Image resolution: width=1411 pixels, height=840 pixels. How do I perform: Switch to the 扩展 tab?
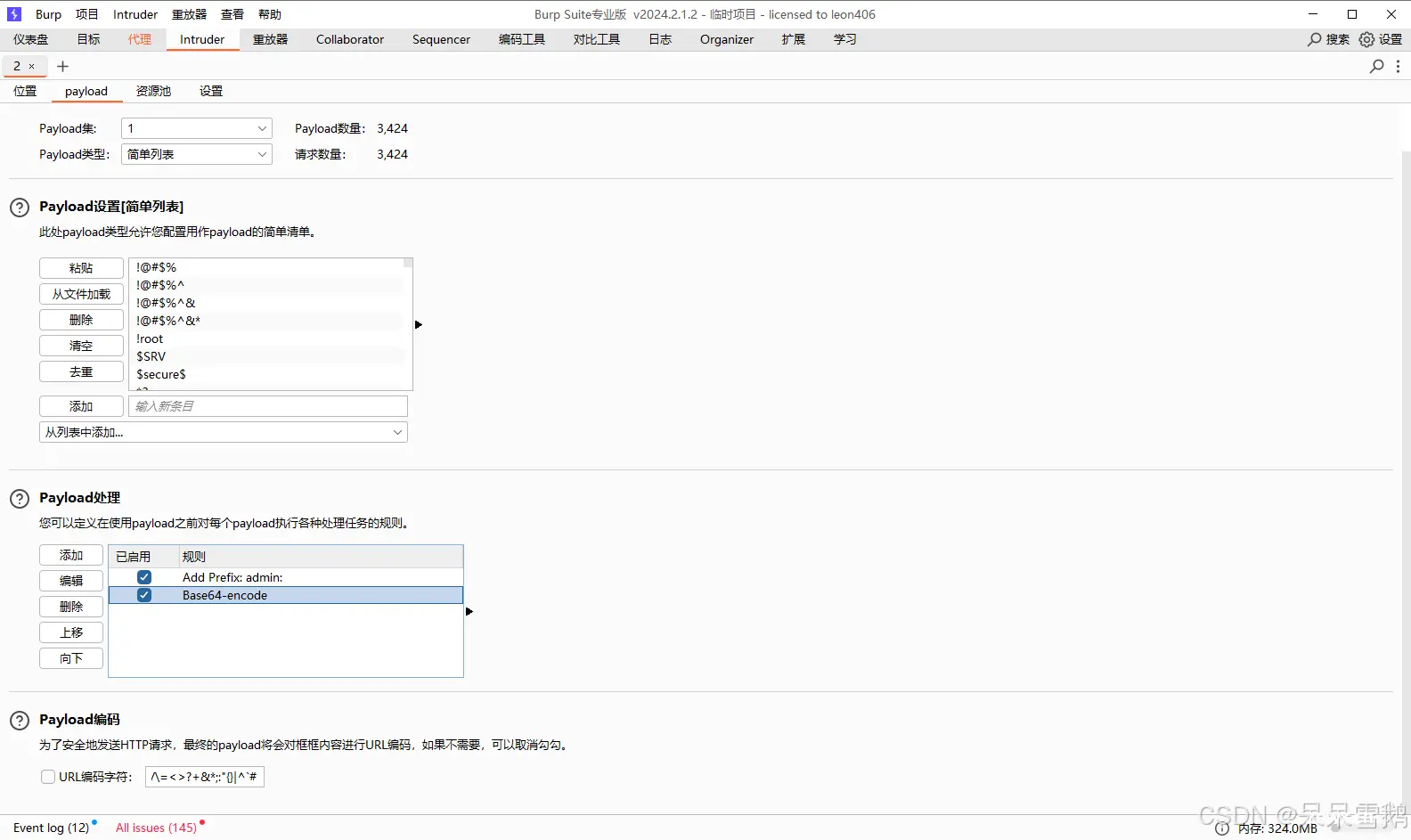[794, 39]
